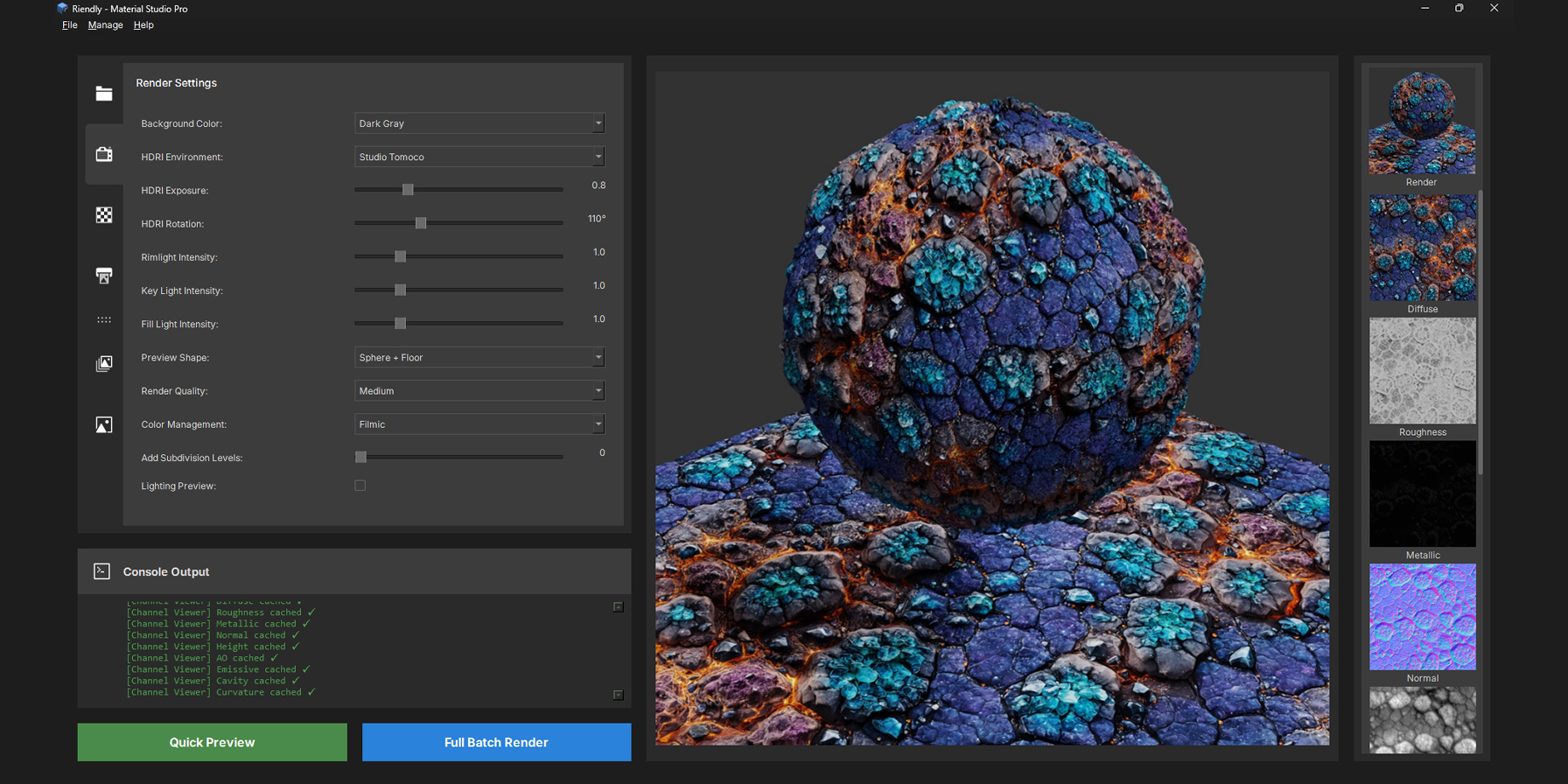This screenshot has width=1568, height=784.
Task: Click the Quick Preview button
Action: click(x=213, y=742)
